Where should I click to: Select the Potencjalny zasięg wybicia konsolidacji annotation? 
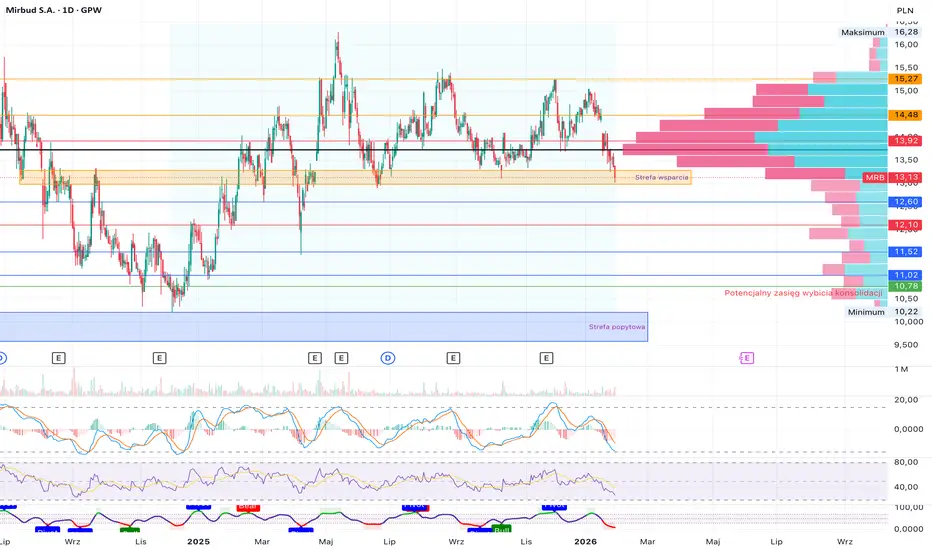click(x=803, y=293)
